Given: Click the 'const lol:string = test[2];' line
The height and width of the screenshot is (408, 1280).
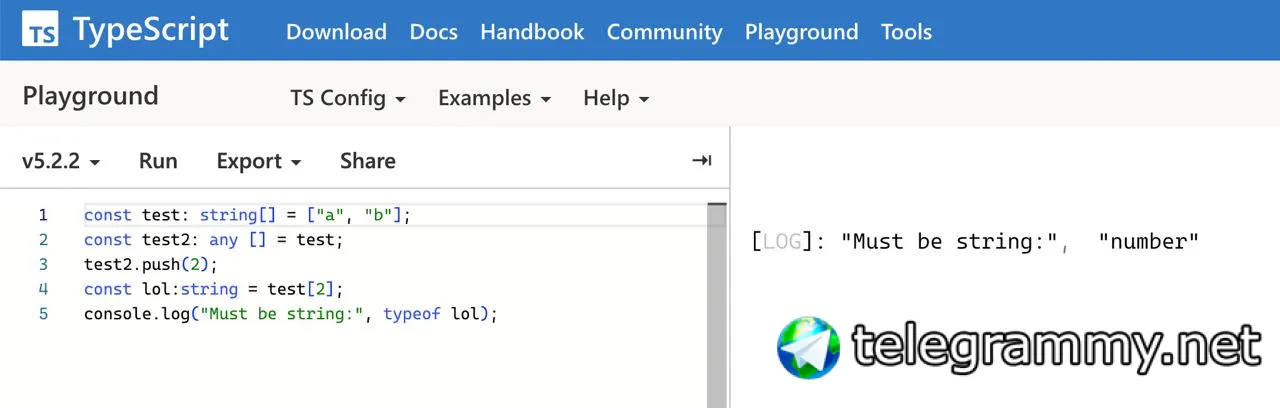Looking at the screenshot, I should point(213,289).
